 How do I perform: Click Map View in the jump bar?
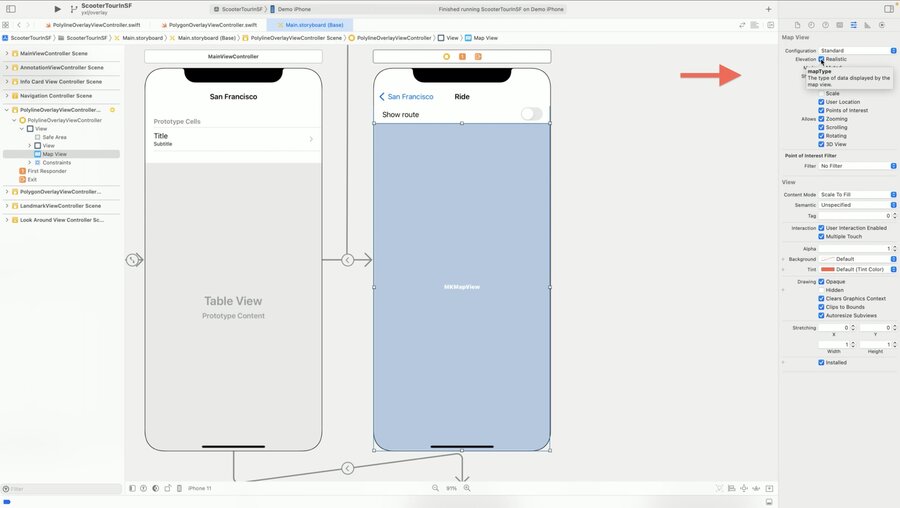[482, 38]
